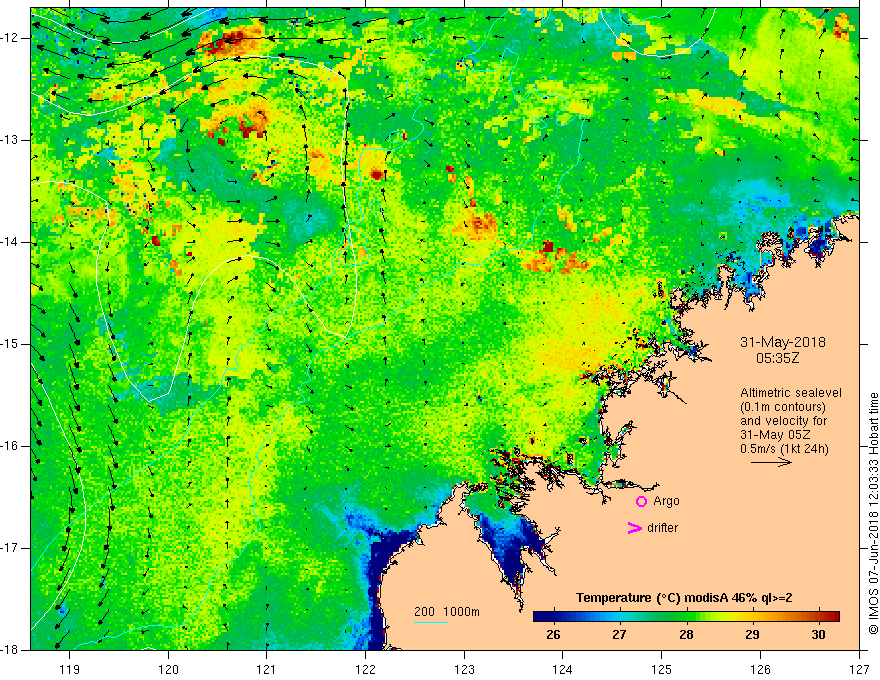The height and width of the screenshot is (680, 880).
Task: Click color bar value 29
Action: [x=752, y=635]
